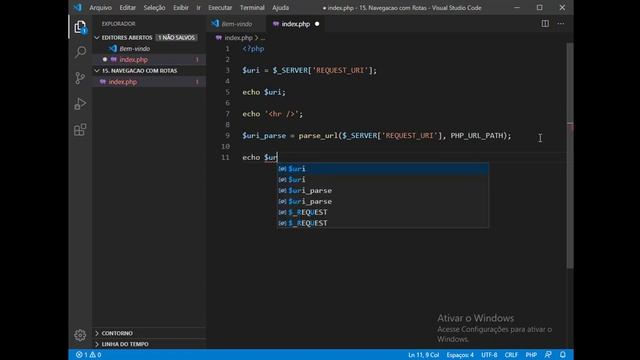
Task: Click errors and warnings counter in status bar
Action: (89, 355)
